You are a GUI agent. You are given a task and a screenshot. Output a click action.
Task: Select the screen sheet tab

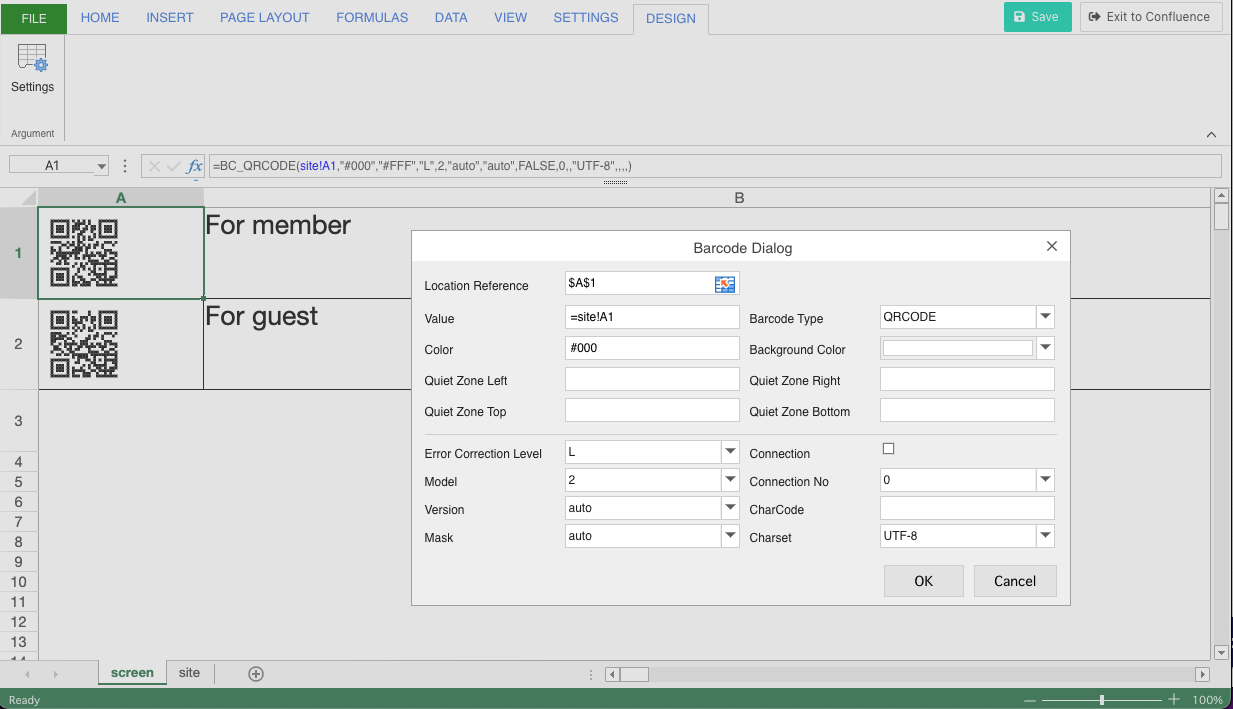click(132, 673)
